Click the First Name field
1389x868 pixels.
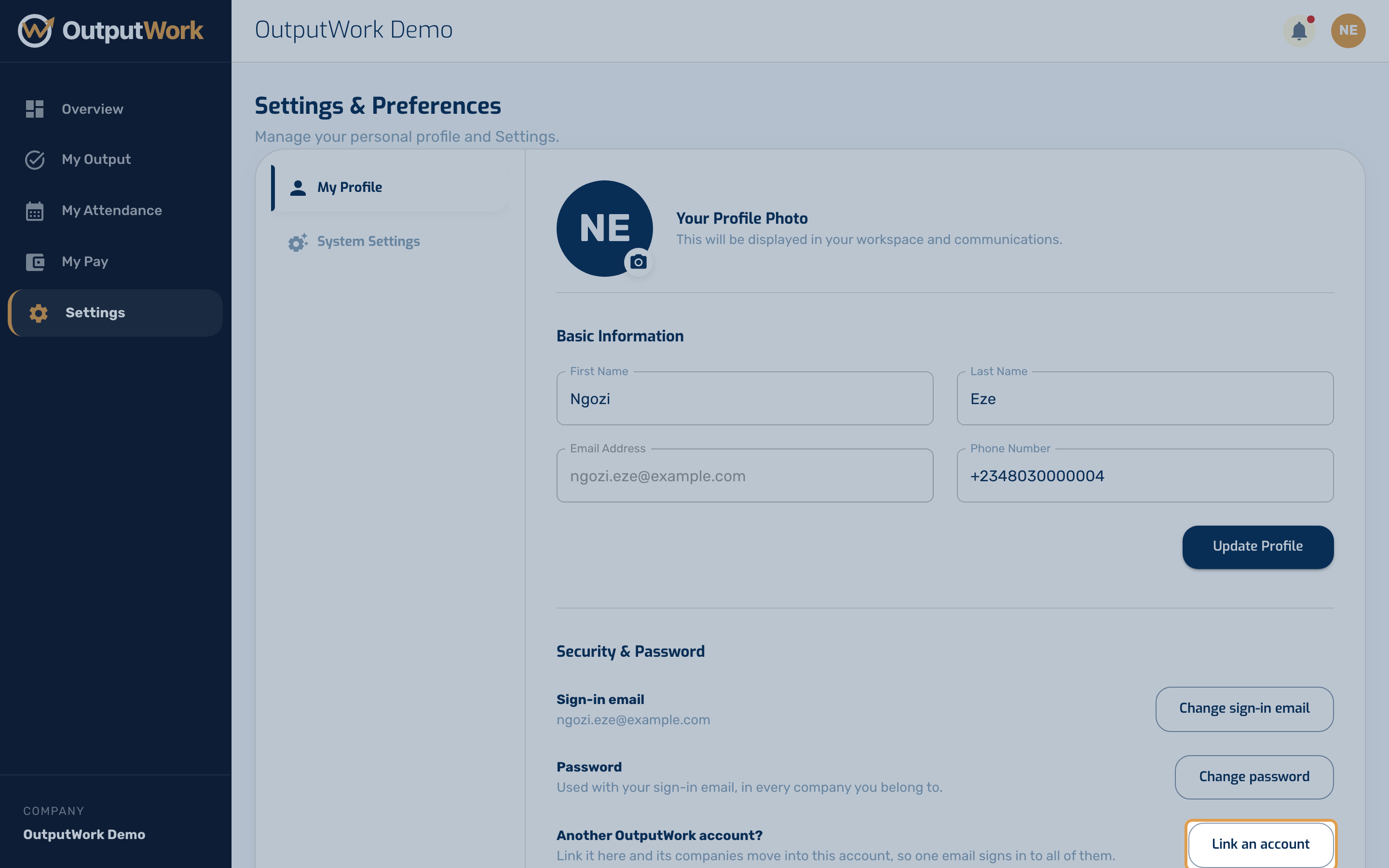[745, 398]
